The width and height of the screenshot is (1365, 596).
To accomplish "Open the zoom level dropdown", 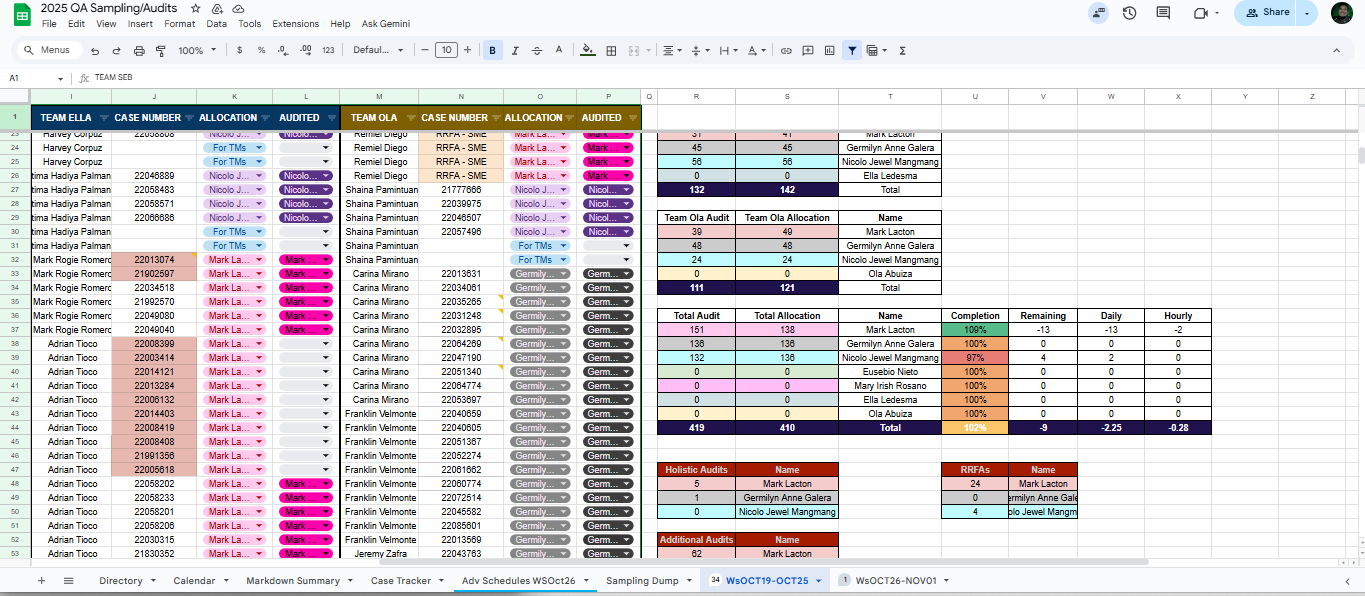I will coord(197,50).
